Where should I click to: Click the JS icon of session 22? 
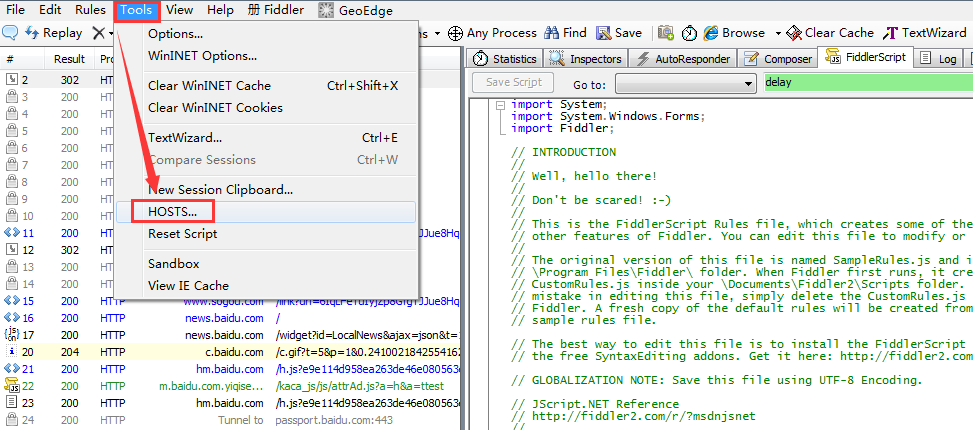[x=11, y=386]
